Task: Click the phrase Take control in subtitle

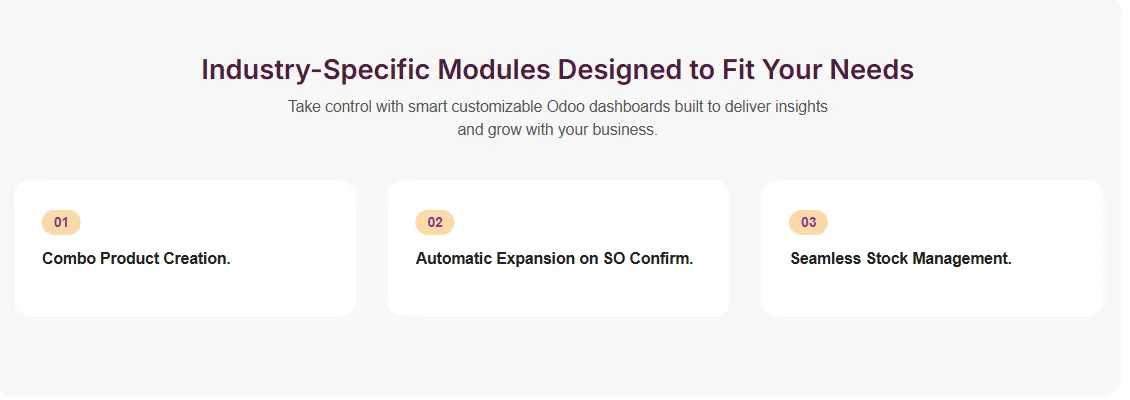Action: [329, 106]
